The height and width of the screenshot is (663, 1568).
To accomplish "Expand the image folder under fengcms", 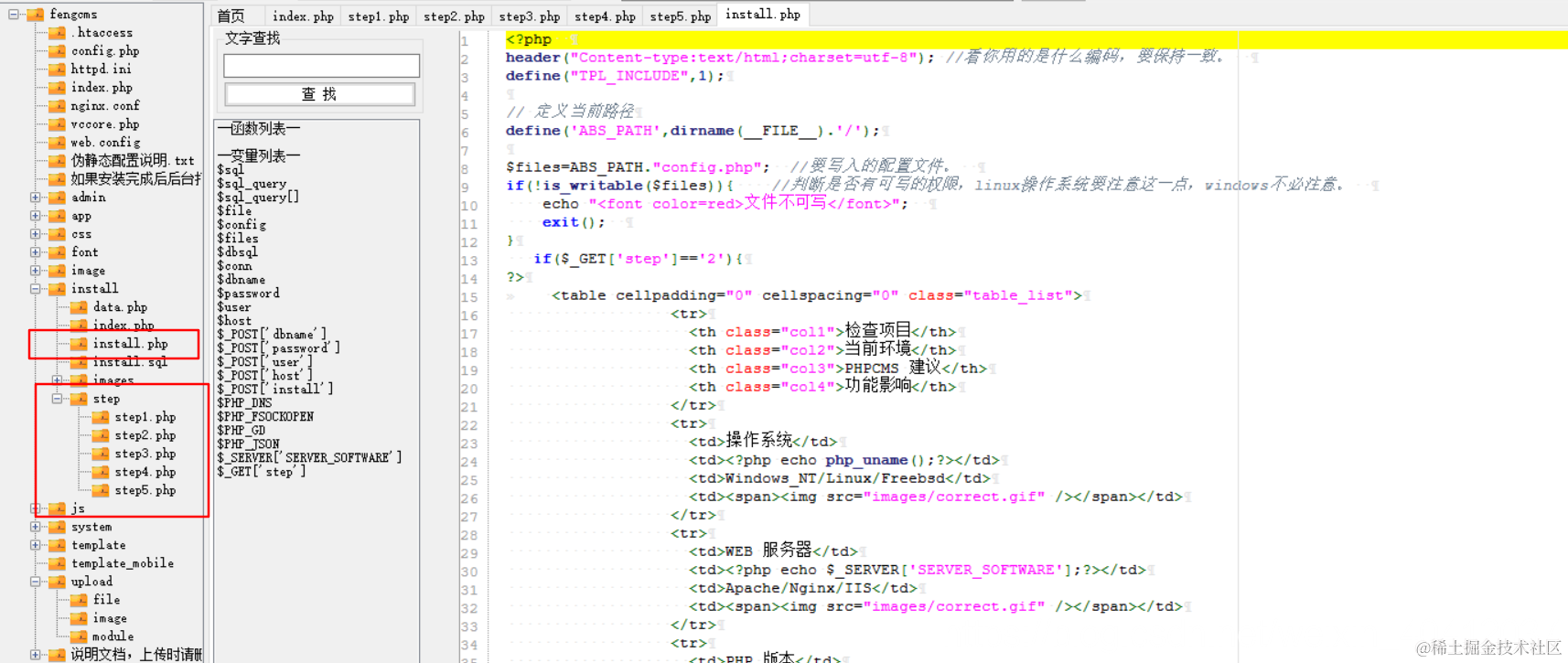I will click(36, 271).
